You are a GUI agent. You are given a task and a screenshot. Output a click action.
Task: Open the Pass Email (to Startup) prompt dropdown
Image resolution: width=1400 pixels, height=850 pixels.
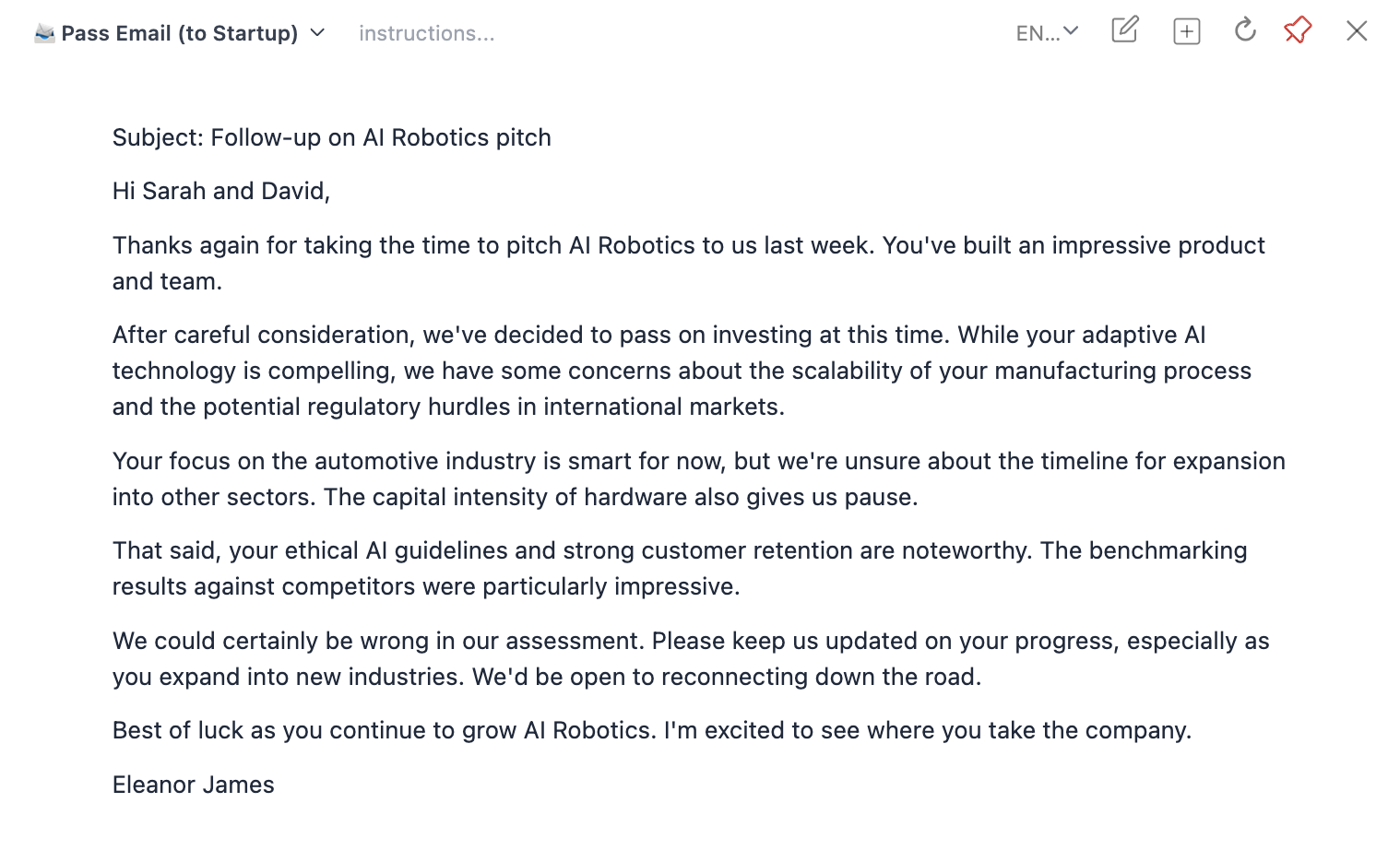click(179, 33)
